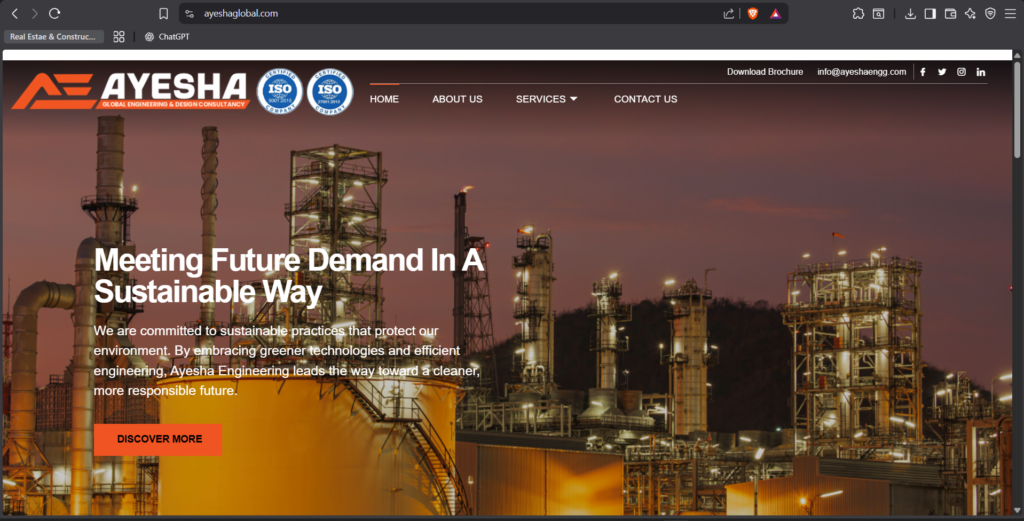Click the Brave Wallet icon

950,14
